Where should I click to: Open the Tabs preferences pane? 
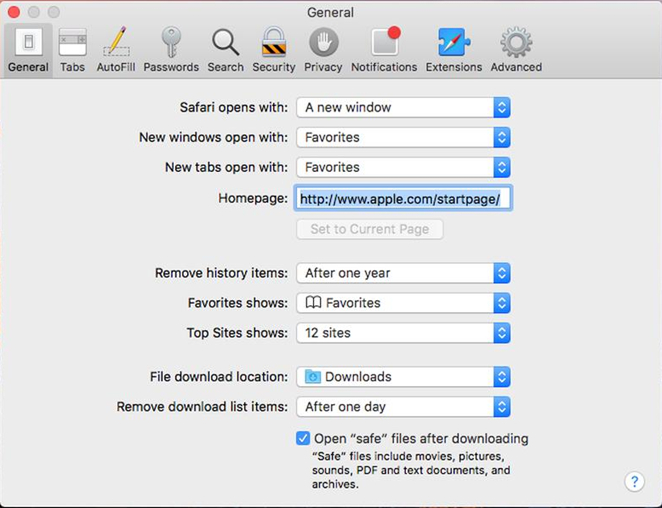(72, 50)
